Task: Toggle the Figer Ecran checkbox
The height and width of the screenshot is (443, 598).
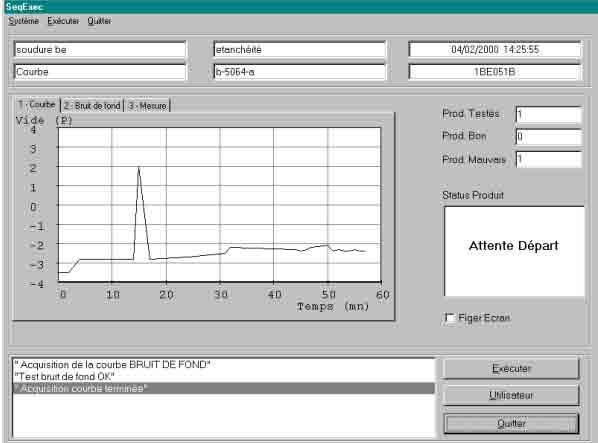Action: click(450, 318)
